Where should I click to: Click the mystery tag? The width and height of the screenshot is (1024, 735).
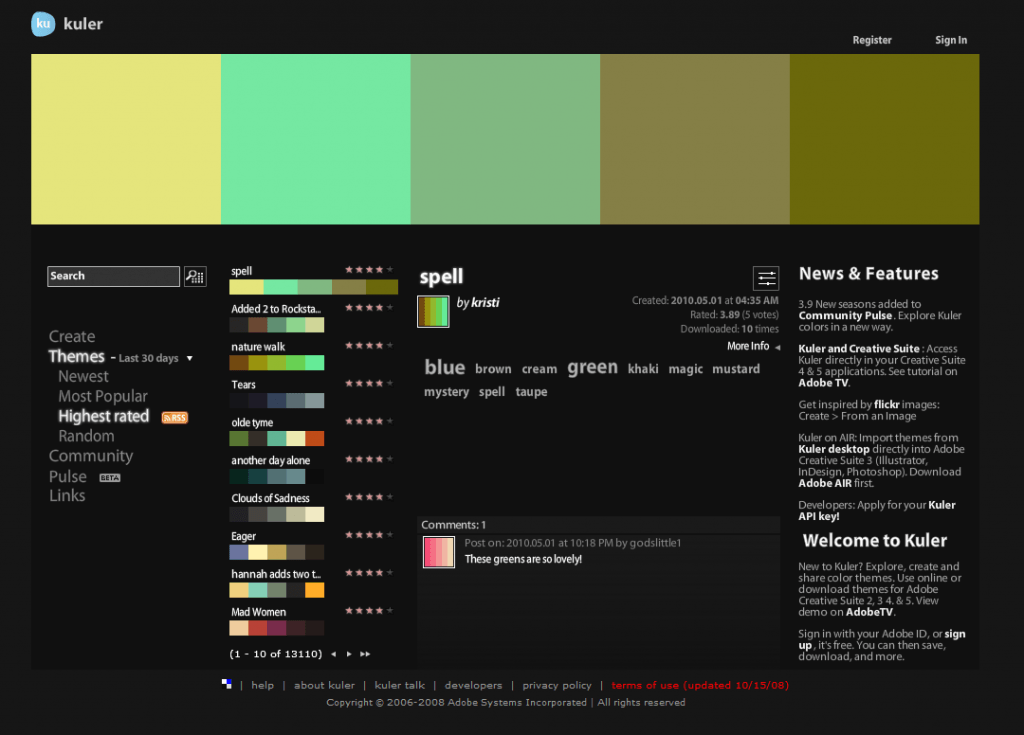447,392
